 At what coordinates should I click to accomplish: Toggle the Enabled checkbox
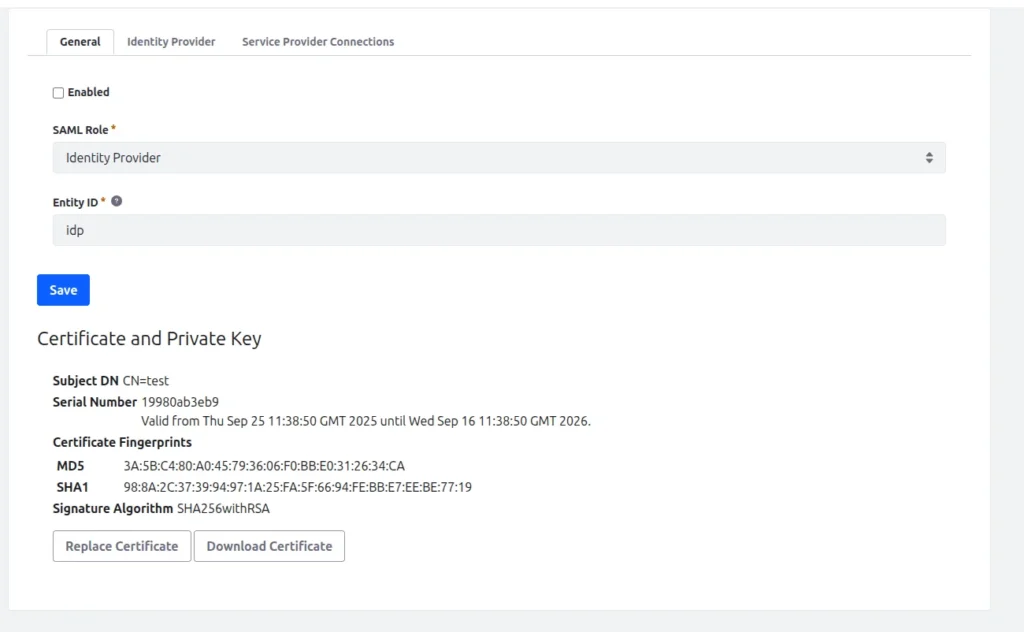tap(58, 93)
